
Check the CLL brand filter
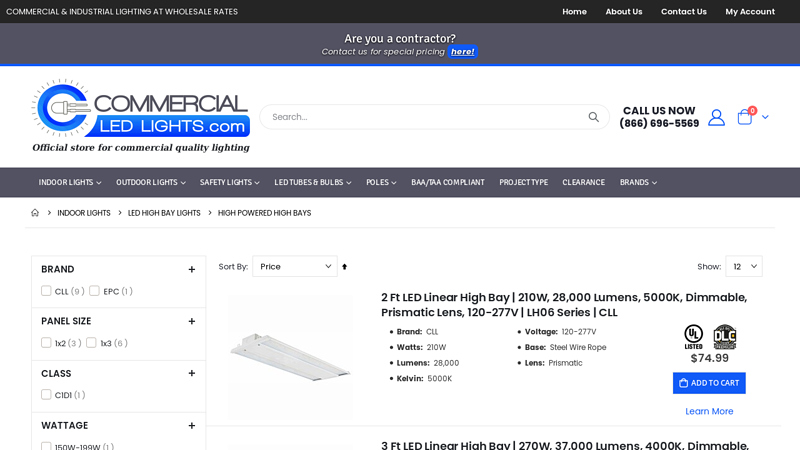(x=46, y=291)
